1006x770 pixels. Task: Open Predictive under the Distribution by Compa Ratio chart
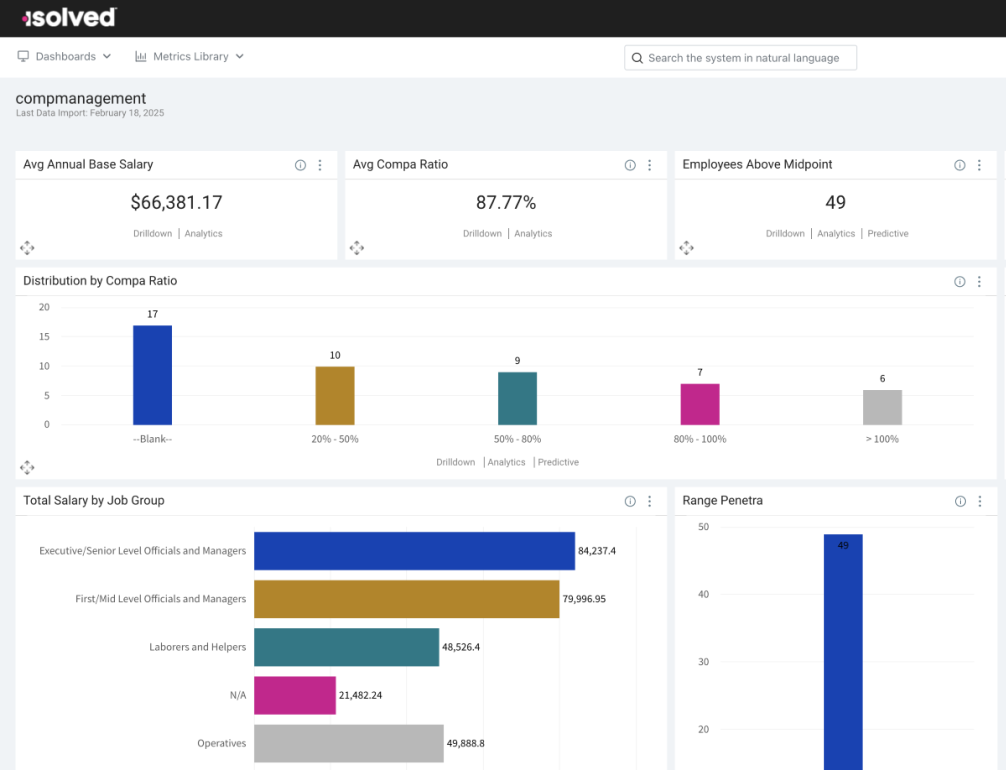tap(558, 462)
